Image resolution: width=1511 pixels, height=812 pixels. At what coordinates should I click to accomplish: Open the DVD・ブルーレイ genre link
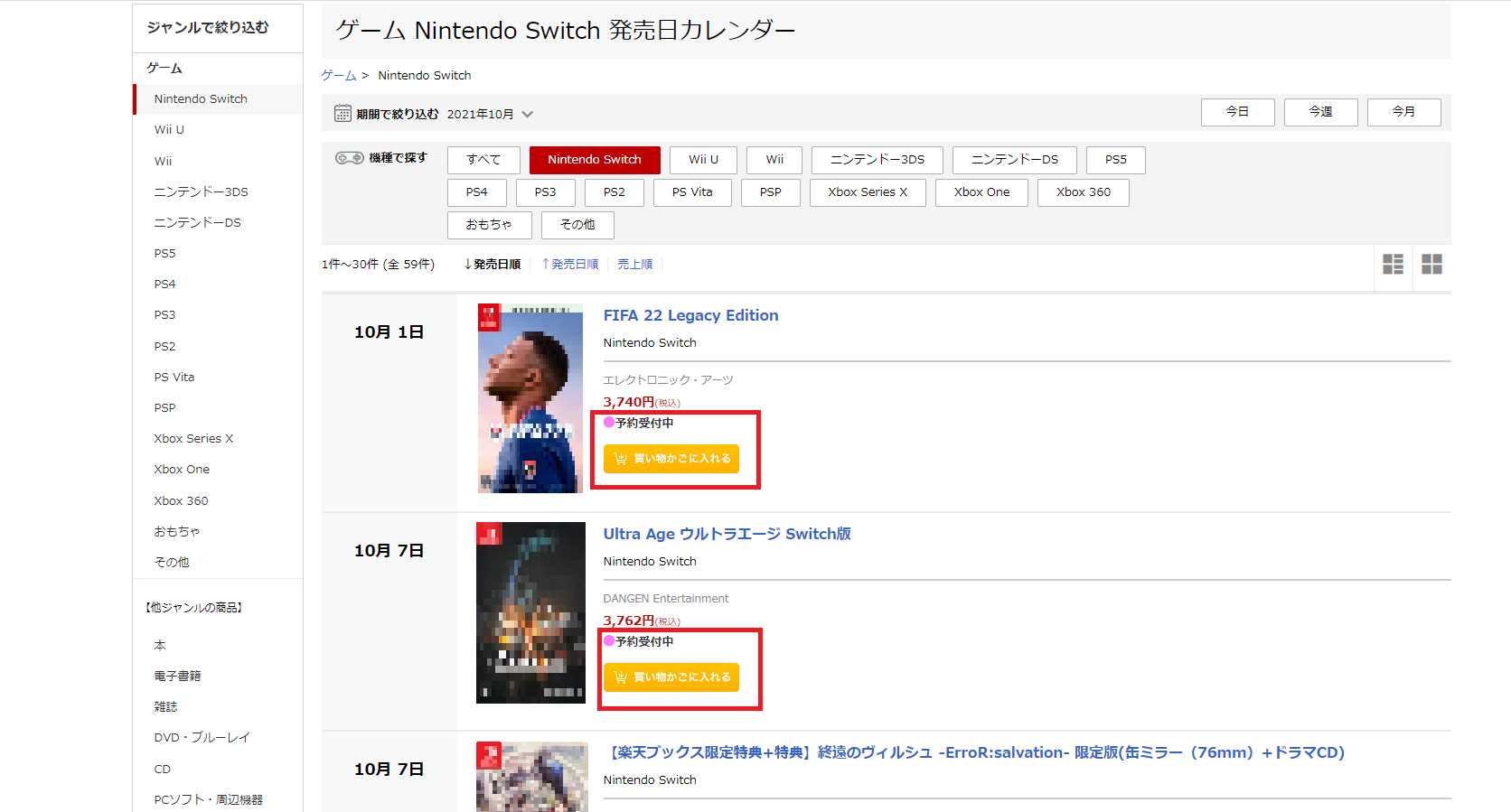click(x=202, y=738)
